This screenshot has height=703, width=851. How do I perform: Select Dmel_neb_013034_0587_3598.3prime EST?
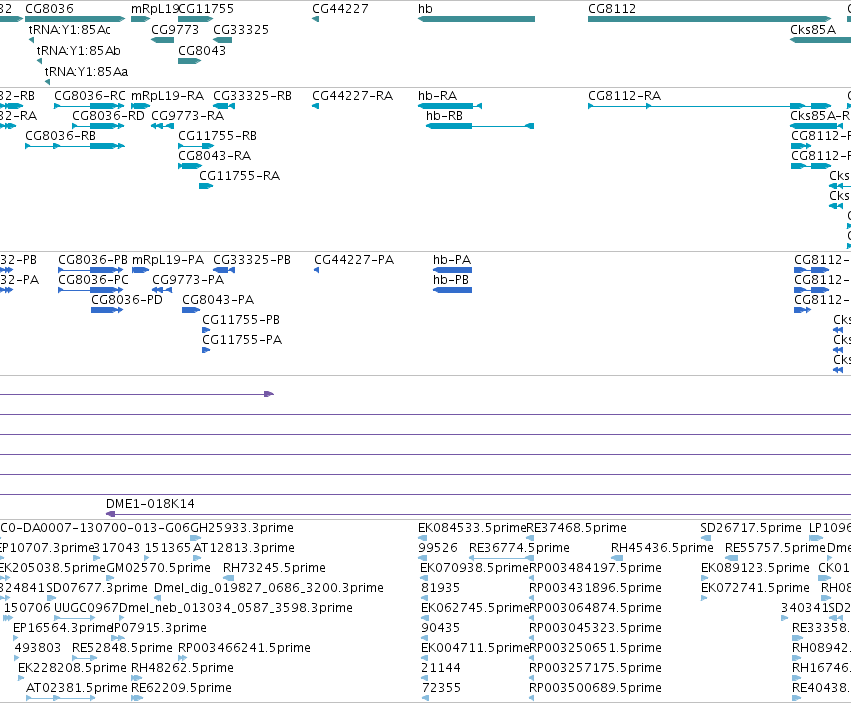tap(122, 618)
